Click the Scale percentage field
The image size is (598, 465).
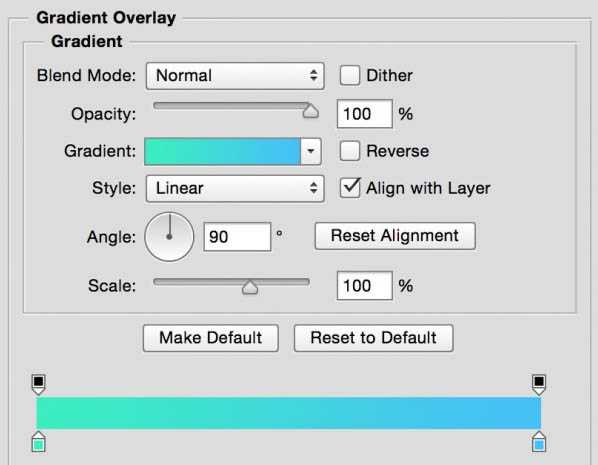coord(365,286)
